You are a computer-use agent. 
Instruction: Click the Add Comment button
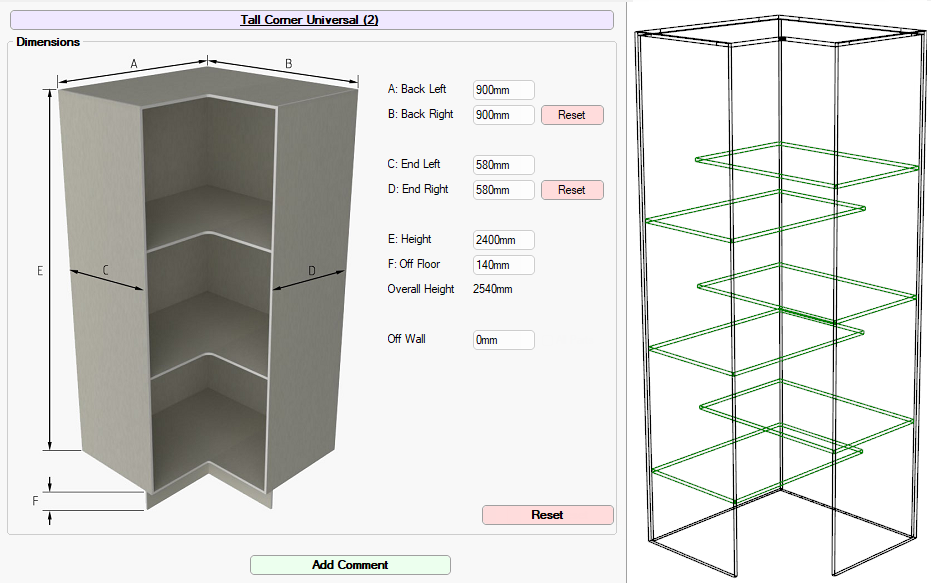pos(350,565)
